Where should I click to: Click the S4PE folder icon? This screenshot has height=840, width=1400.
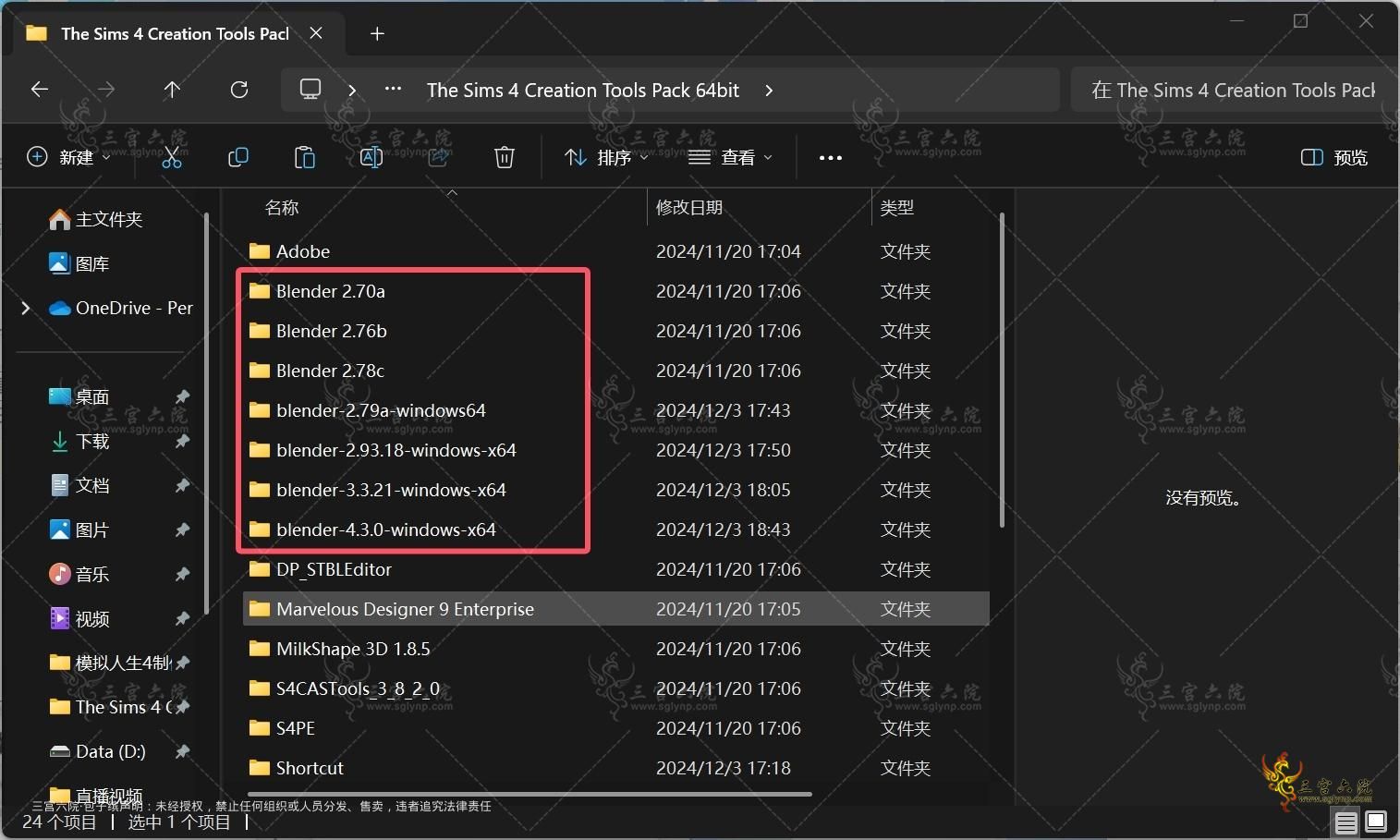260,728
